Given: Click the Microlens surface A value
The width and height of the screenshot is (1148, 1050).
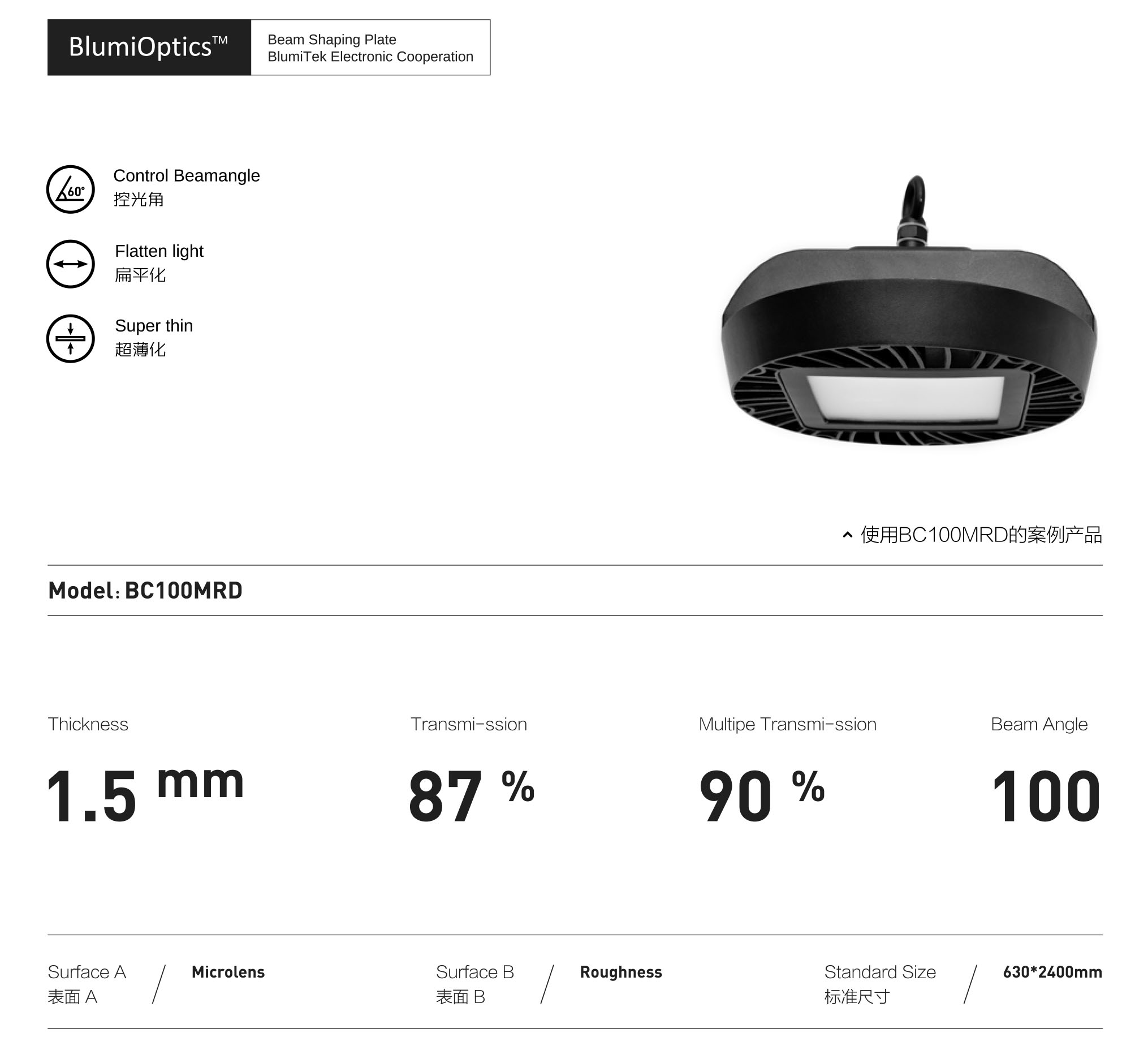Looking at the screenshot, I should (228, 972).
